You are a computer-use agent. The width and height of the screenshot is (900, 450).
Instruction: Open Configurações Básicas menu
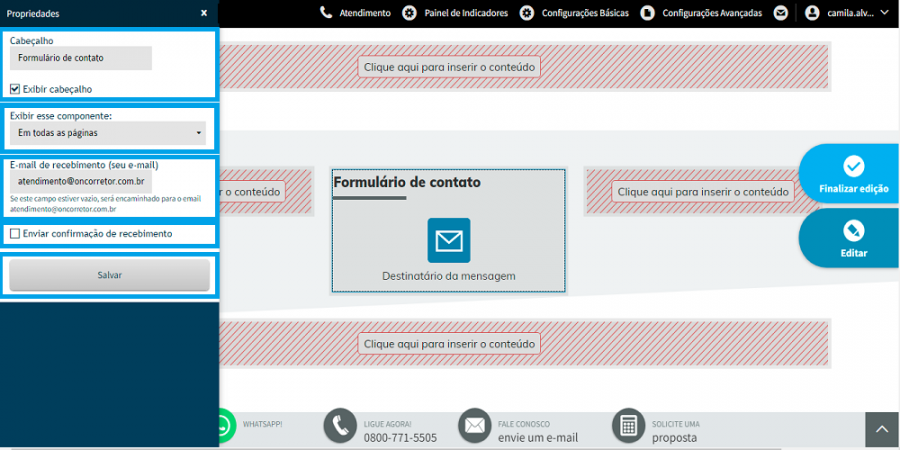pos(574,13)
